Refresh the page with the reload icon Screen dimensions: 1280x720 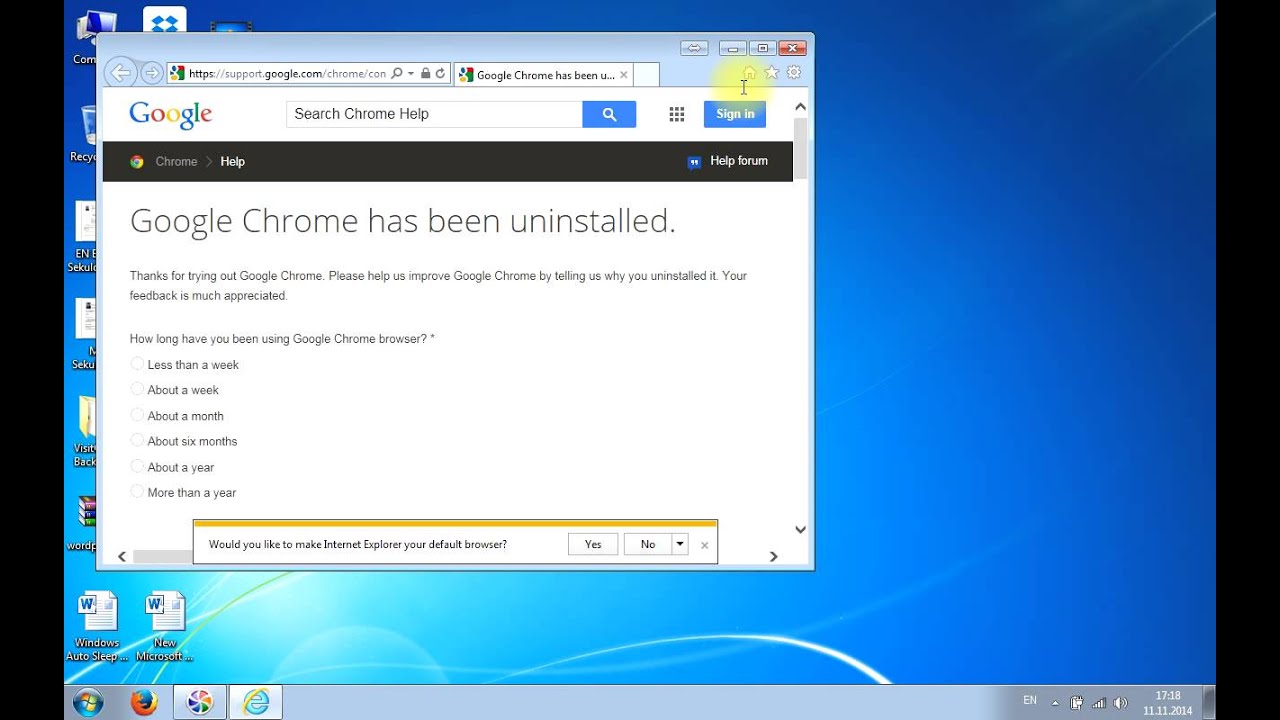click(440, 74)
